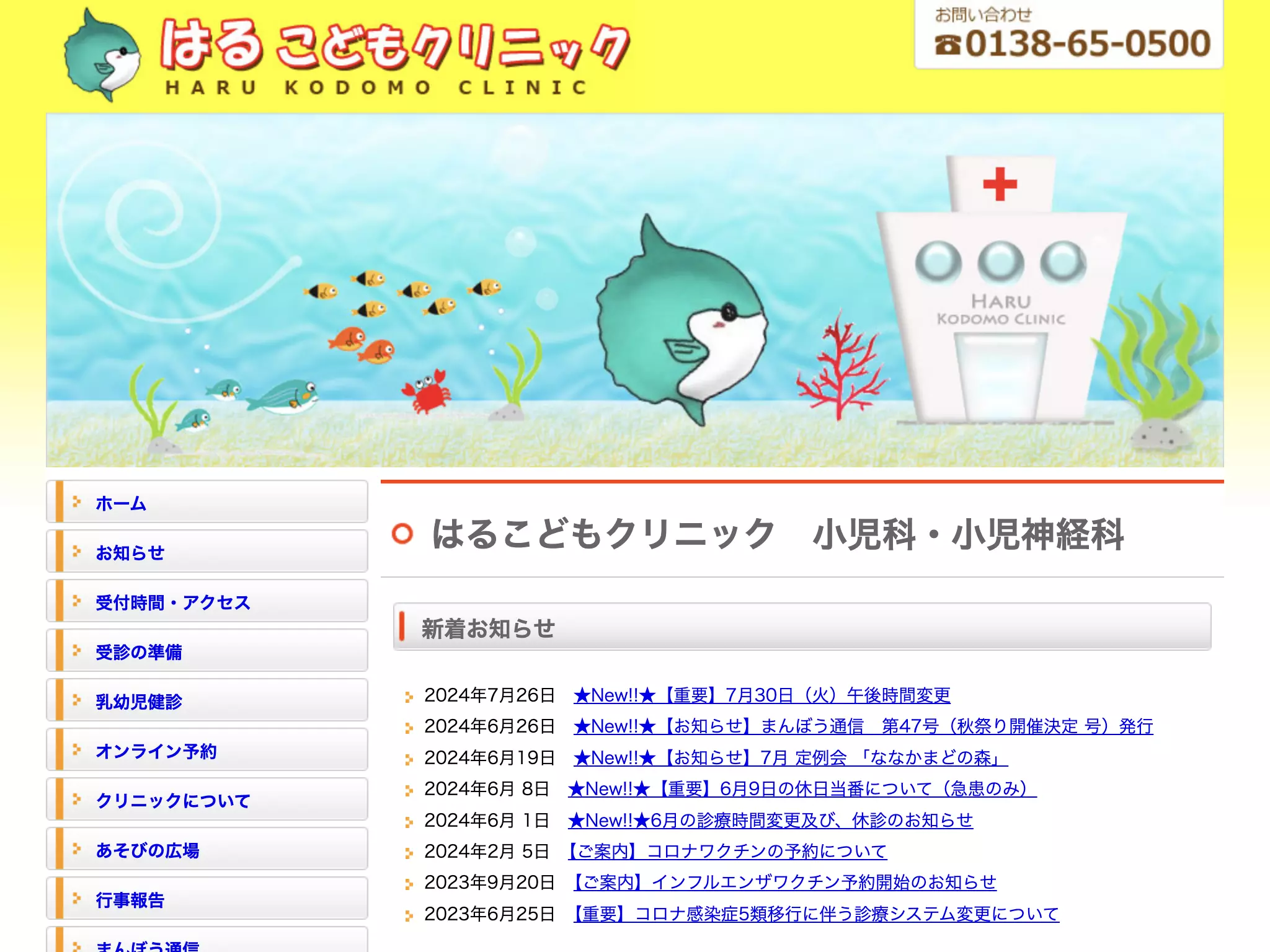
Task: Click the date 2023年9月20日
Action: pos(489,883)
